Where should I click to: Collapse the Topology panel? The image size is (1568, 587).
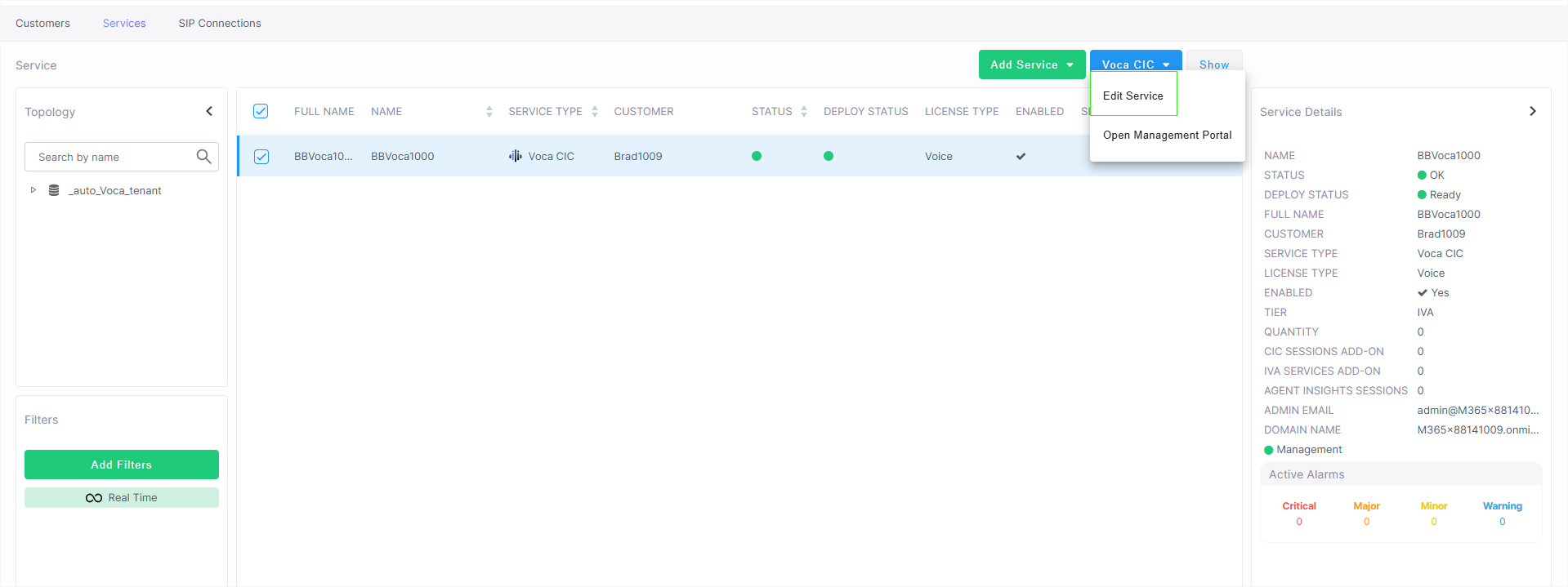[x=209, y=111]
